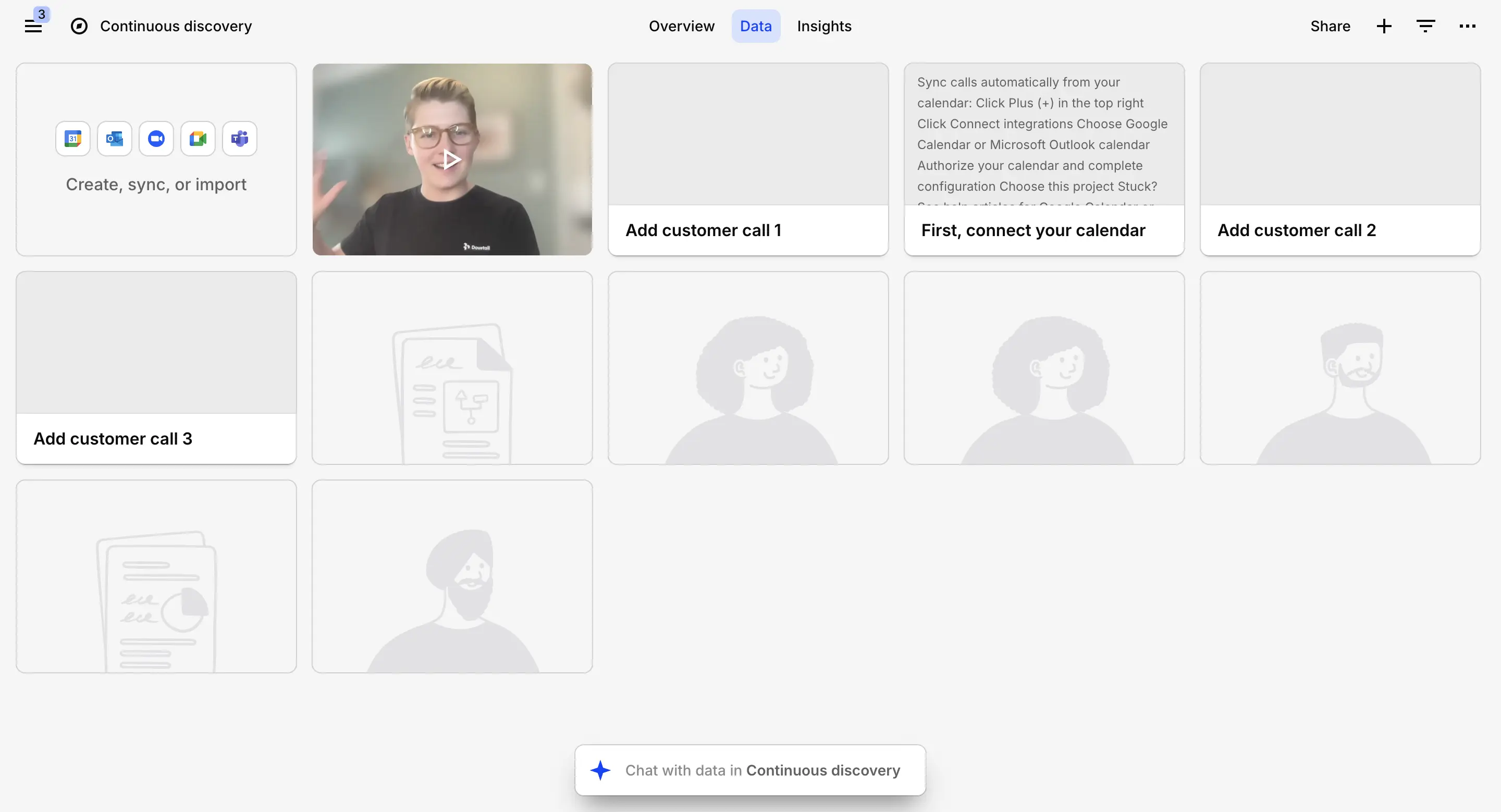
Task: Click the plus icon to add data
Action: [x=1384, y=26]
